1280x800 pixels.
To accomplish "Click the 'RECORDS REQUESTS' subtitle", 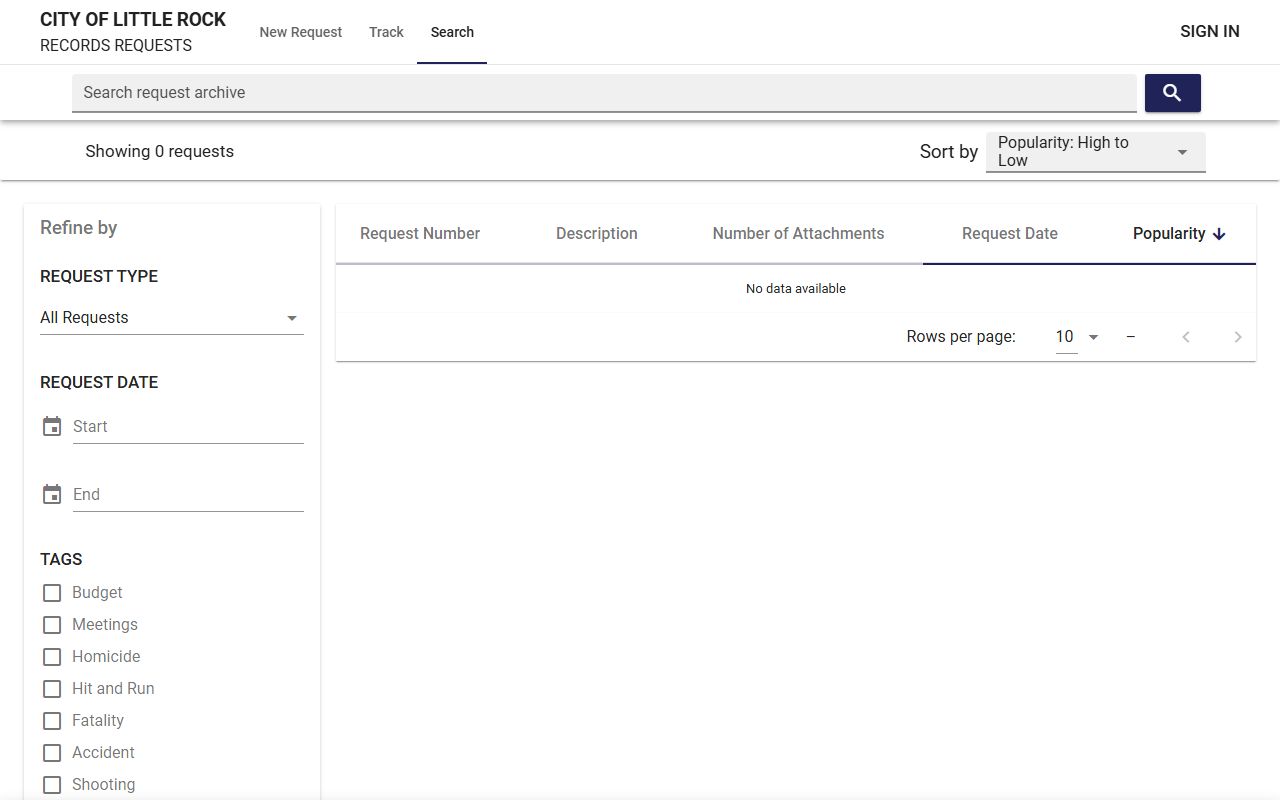I will coord(116,46).
